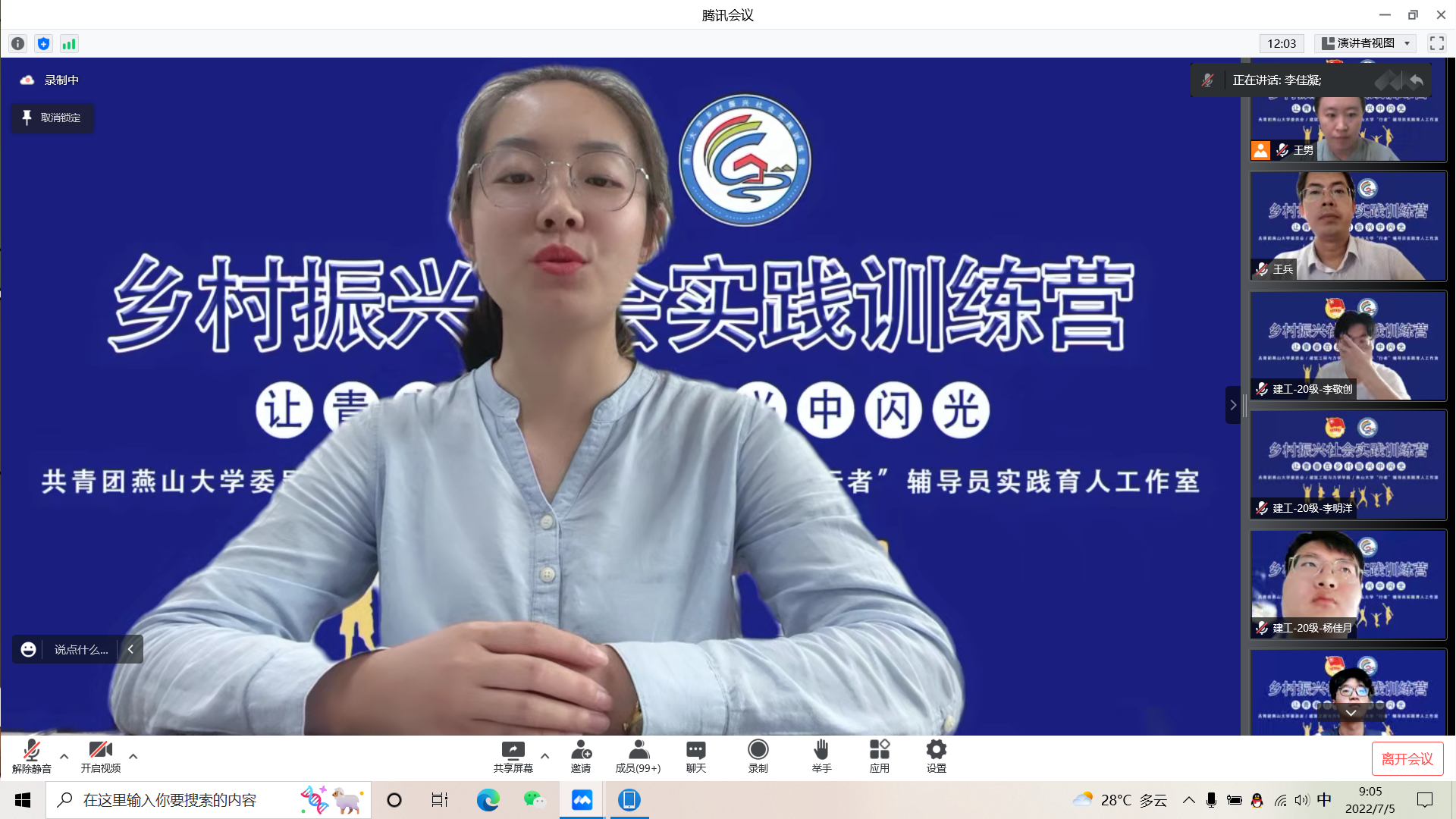Expand audio options arrow beside mute
The width and height of the screenshot is (1456, 819).
point(64,756)
